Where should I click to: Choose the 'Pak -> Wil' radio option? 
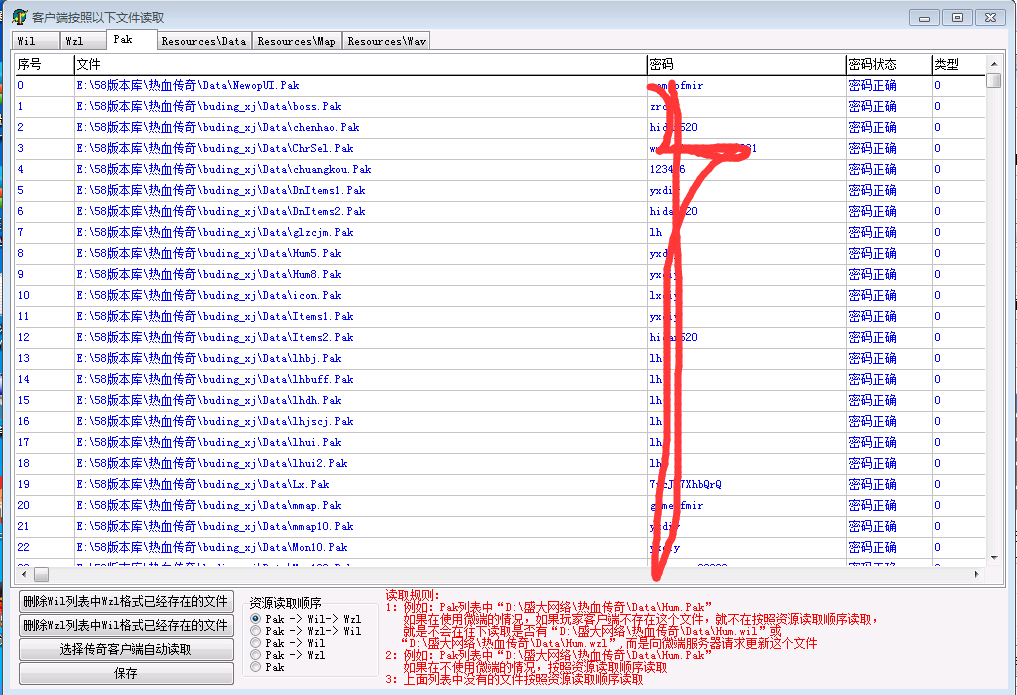(x=256, y=643)
